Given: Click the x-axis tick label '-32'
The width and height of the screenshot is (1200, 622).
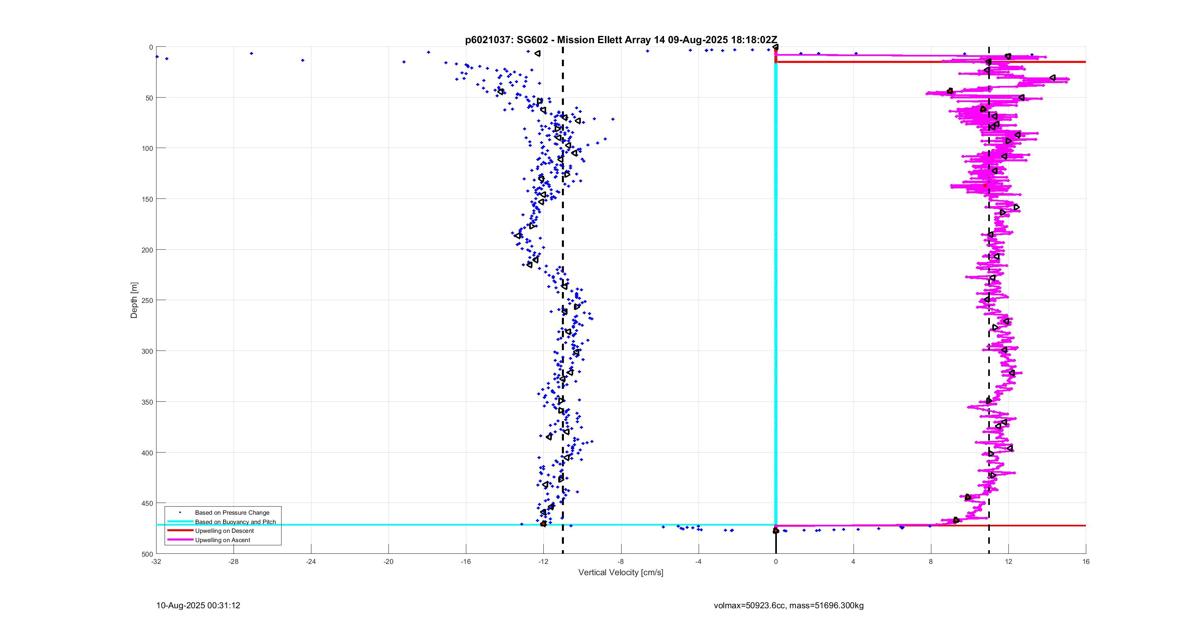Looking at the screenshot, I should (x=156, y=561).
